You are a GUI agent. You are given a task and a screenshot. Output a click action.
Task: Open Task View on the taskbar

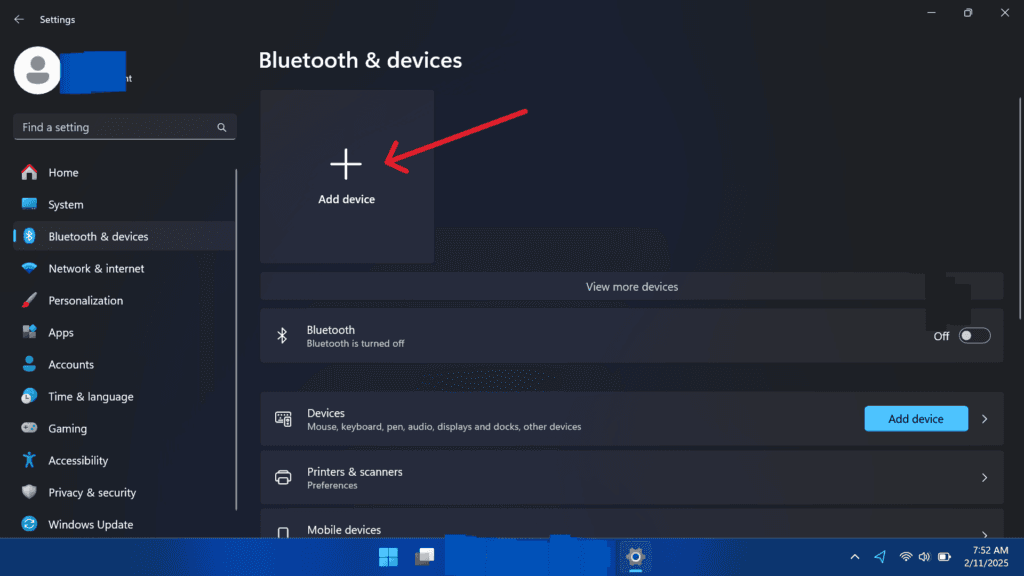click(425, 556)
